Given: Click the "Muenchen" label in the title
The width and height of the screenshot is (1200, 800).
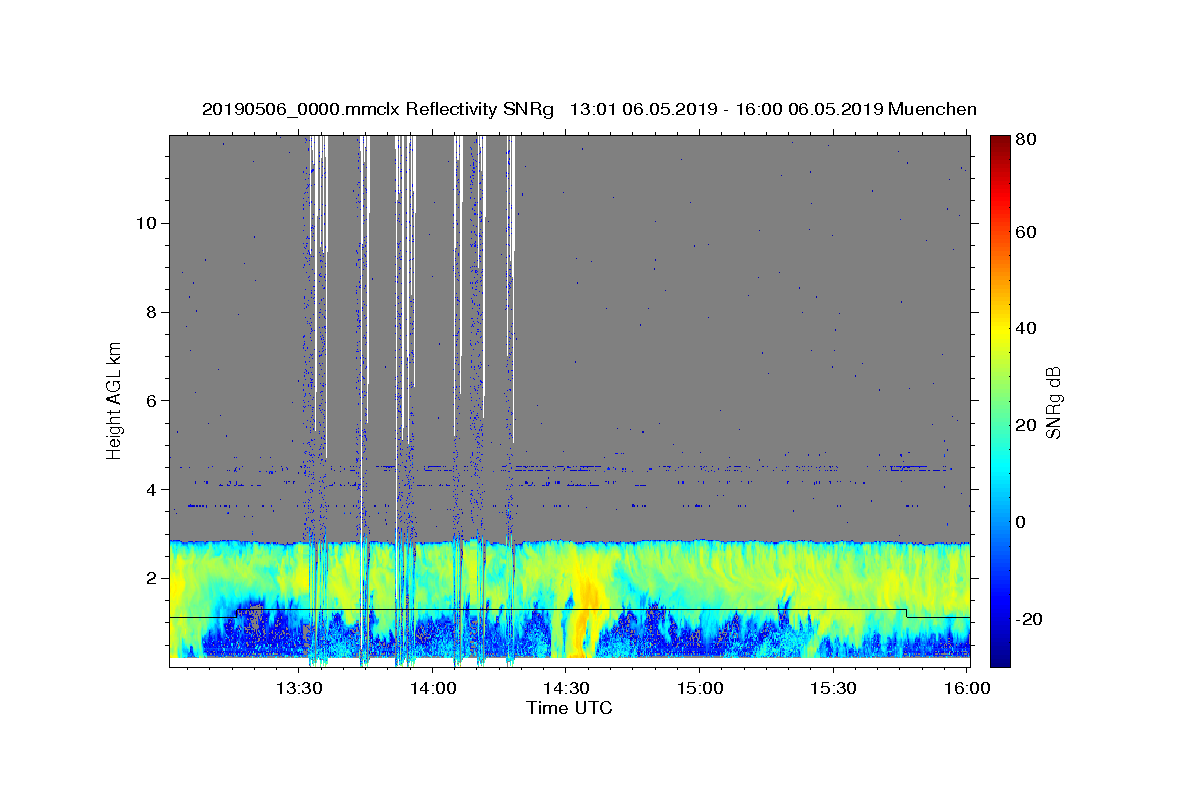Looking at the screenshot, I should point(932,109).
